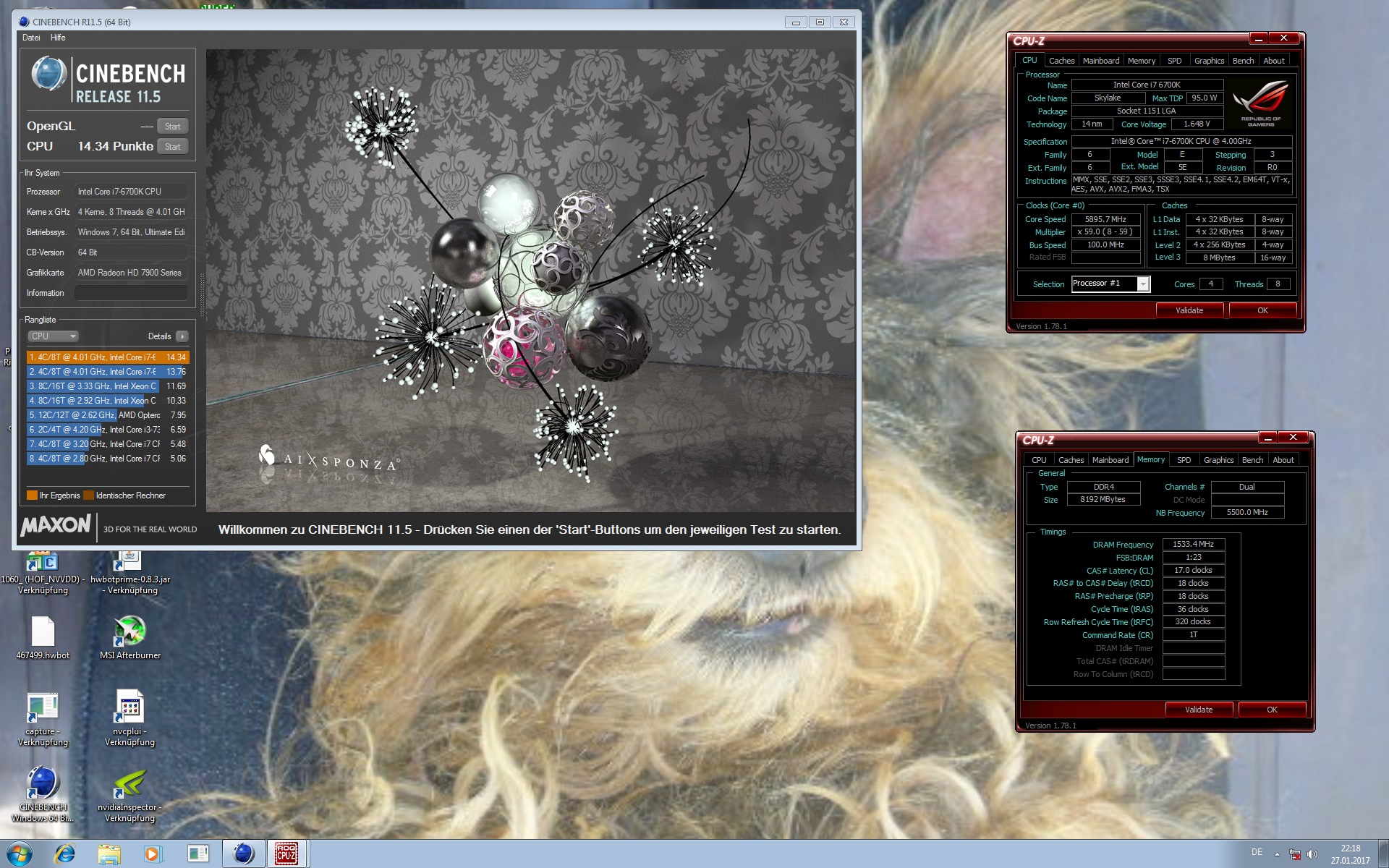Click the ROG CPU-Z taskbar button
1389x868 pixels.
(286, 854)
